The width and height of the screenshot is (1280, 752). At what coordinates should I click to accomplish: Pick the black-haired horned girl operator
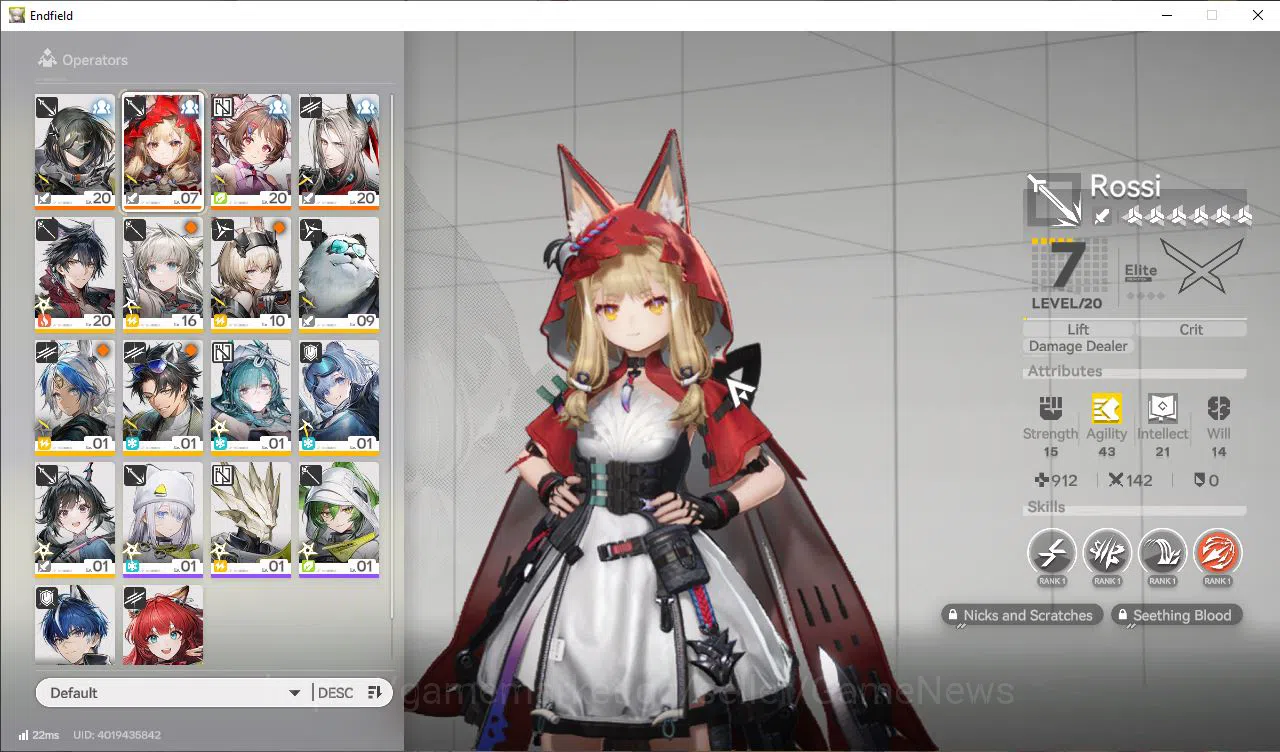point(75,520)
